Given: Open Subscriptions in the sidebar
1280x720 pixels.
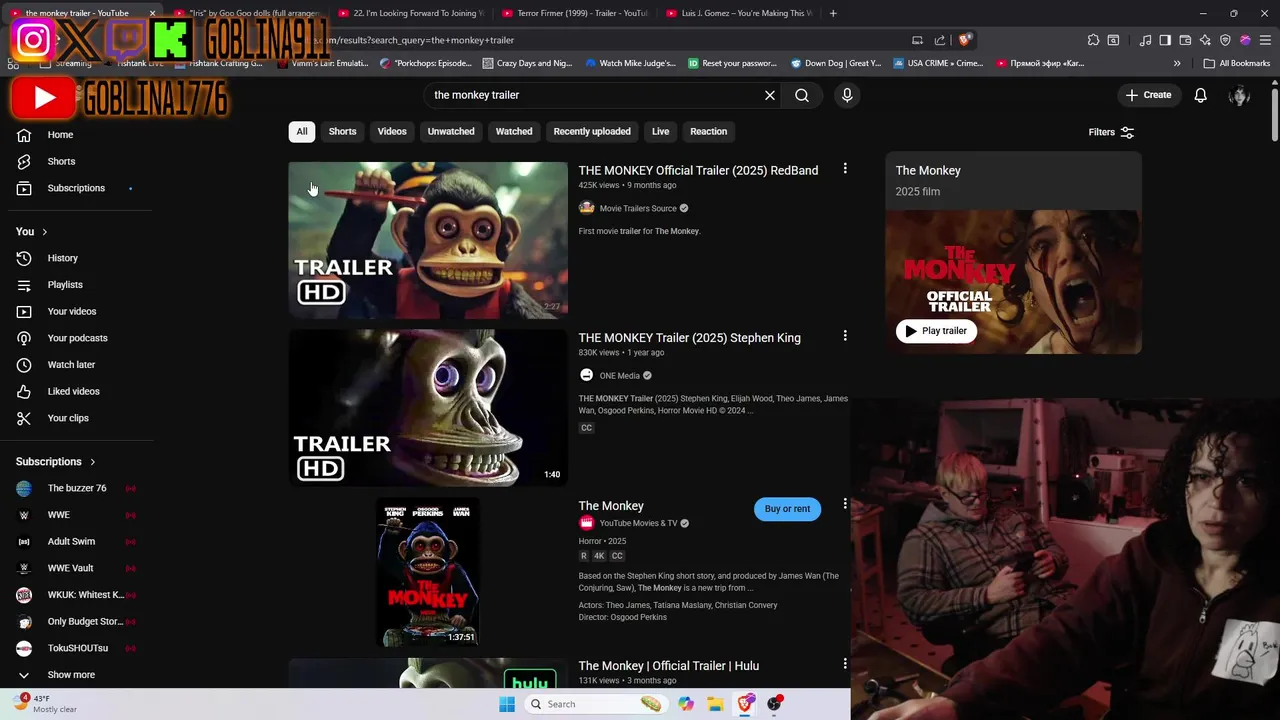Looking at the screenshot, I should point(76,188).
